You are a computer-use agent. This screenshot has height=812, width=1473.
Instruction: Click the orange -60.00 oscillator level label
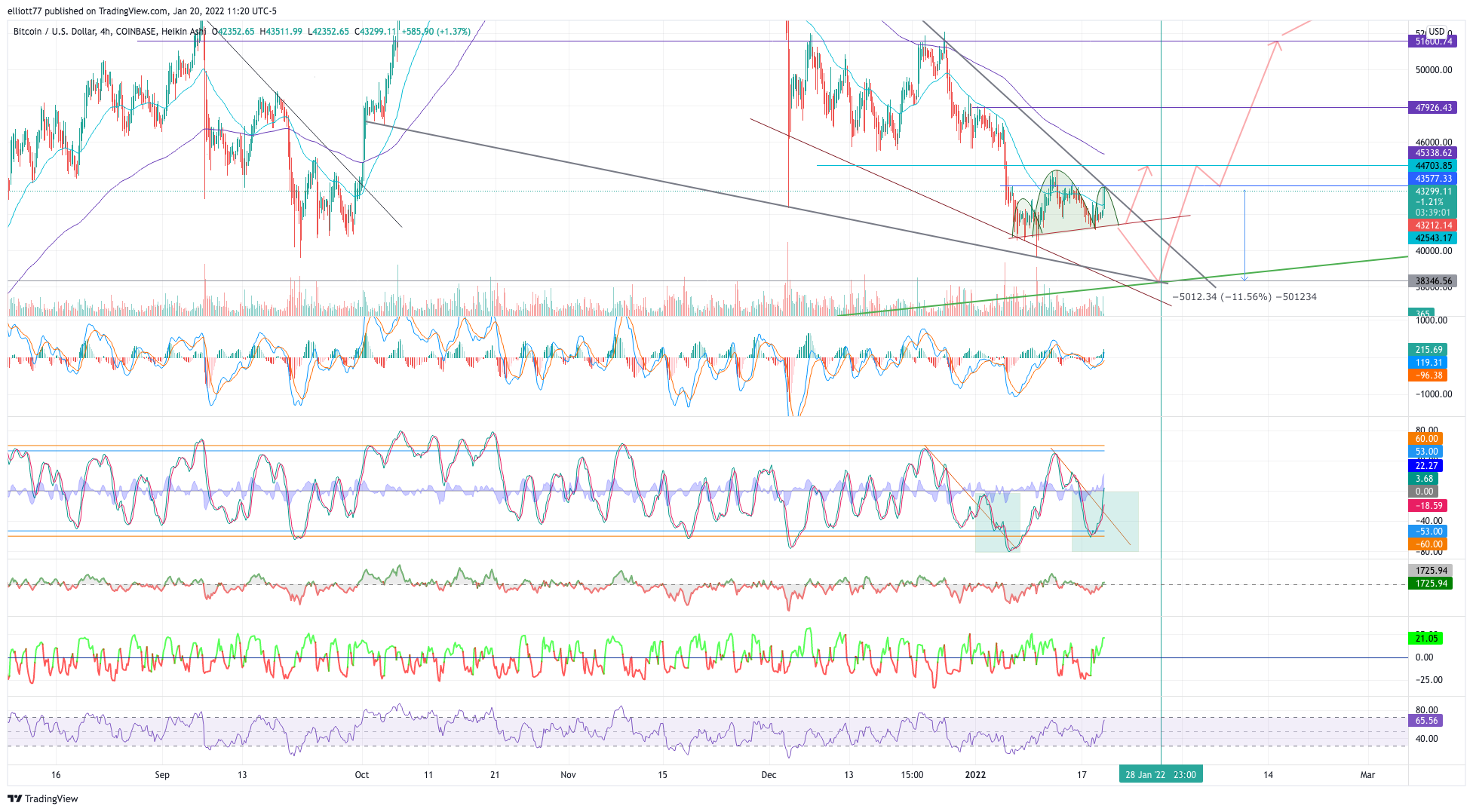tap(1428, 544)
